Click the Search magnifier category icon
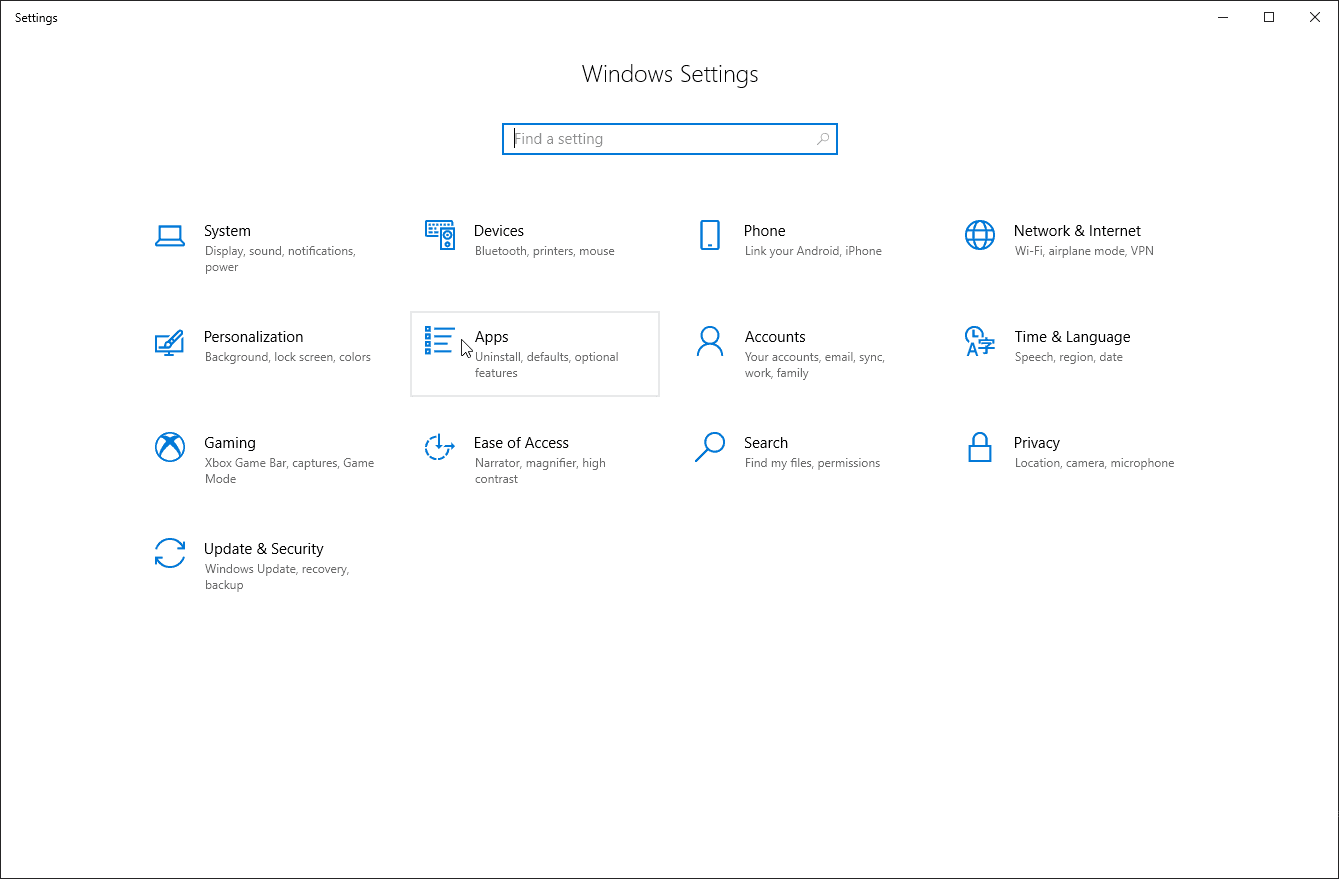This screenshot has height=879, width=1339. [x=710, y=447]
